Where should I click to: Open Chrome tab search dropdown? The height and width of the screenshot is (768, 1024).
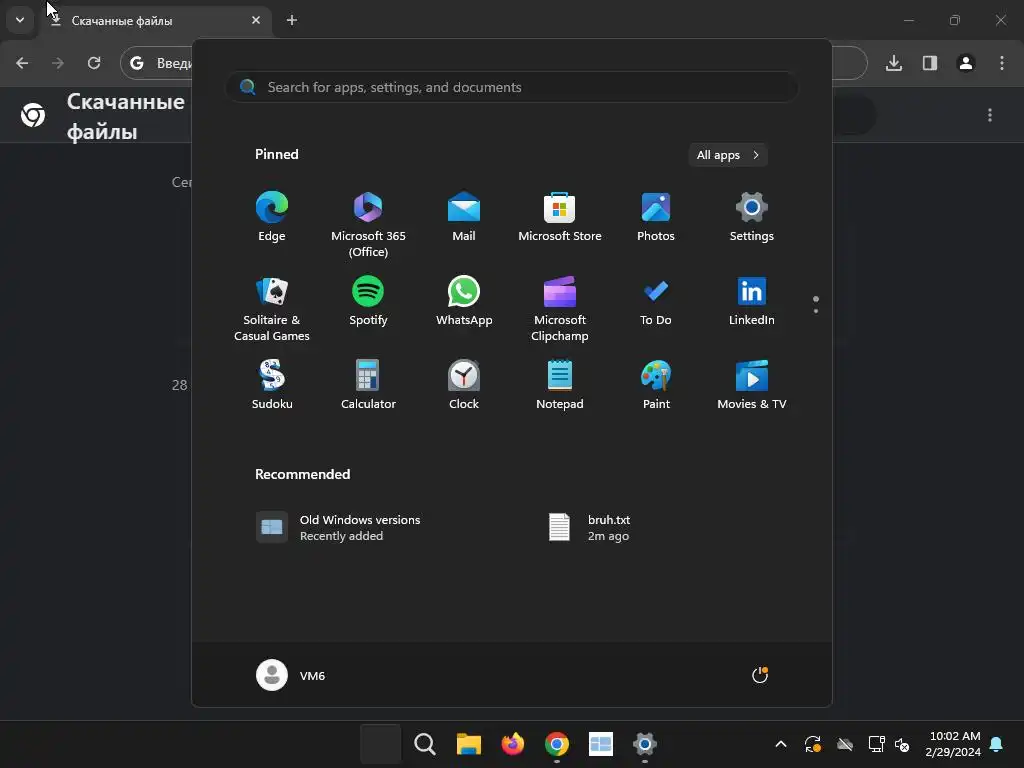click(x=20, y=20)
